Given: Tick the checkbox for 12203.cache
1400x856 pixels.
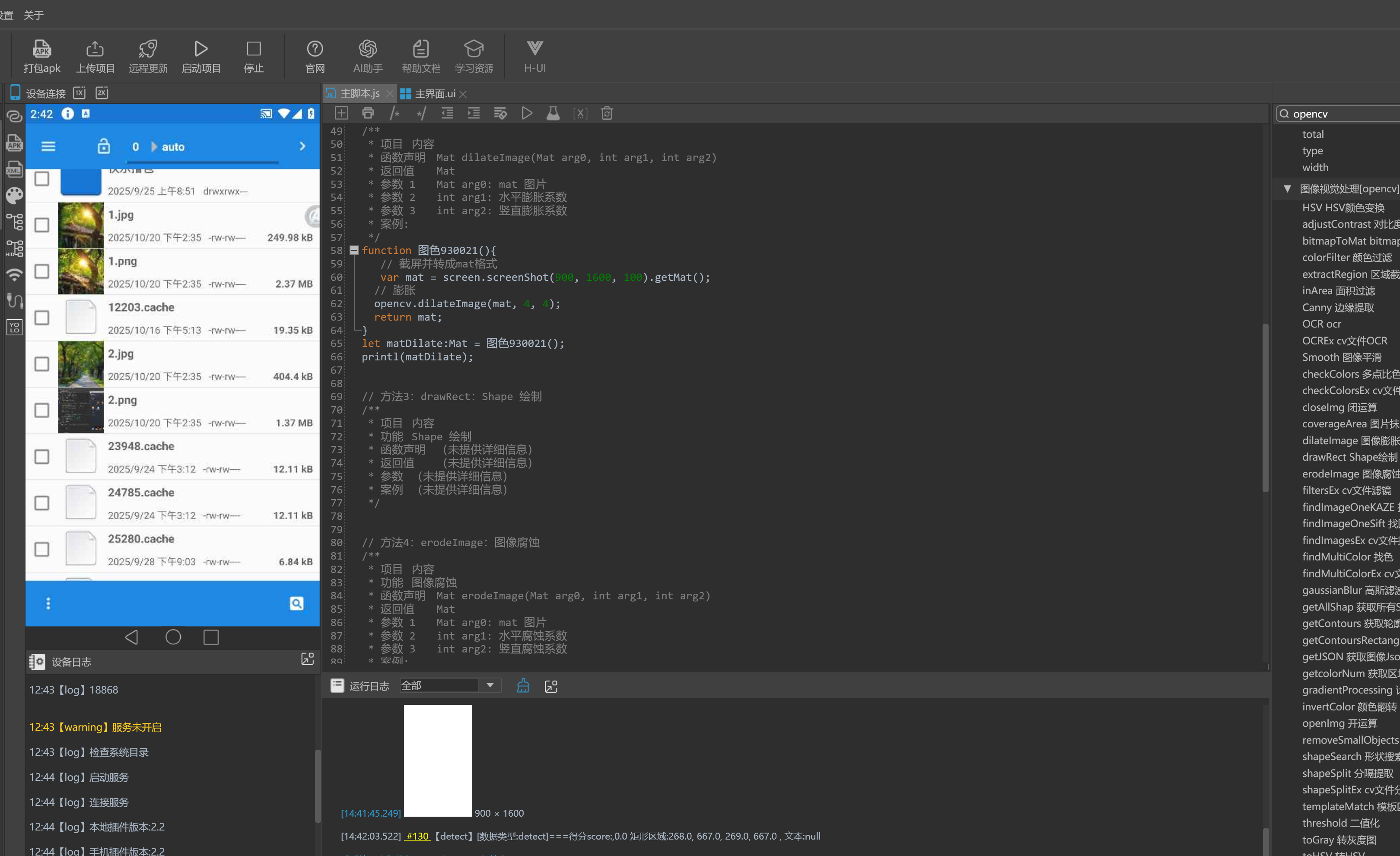Looking at the screenshot, I should (41, 318).
